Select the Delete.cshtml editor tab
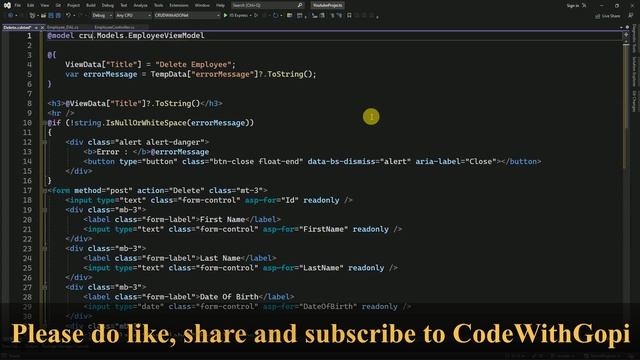Image resolution: width=640 pixels, height=360 pixels. pos(17,27)
